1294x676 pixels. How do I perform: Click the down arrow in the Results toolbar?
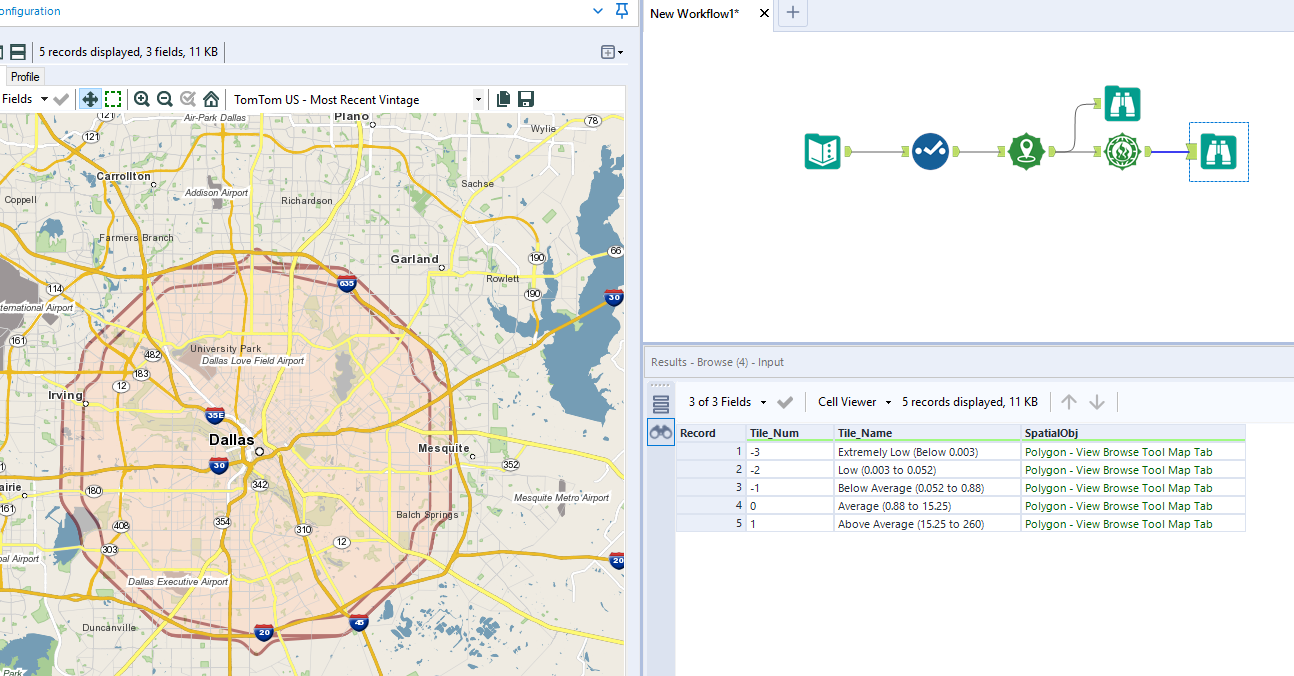[1097, 401]
